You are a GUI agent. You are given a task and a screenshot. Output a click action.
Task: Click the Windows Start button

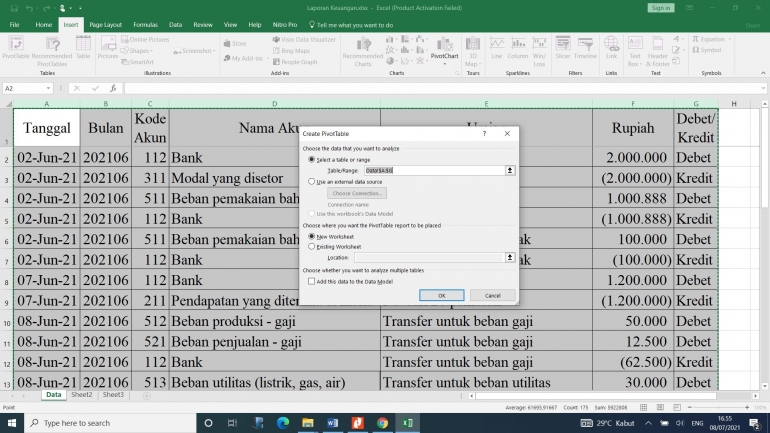point(12,423)
